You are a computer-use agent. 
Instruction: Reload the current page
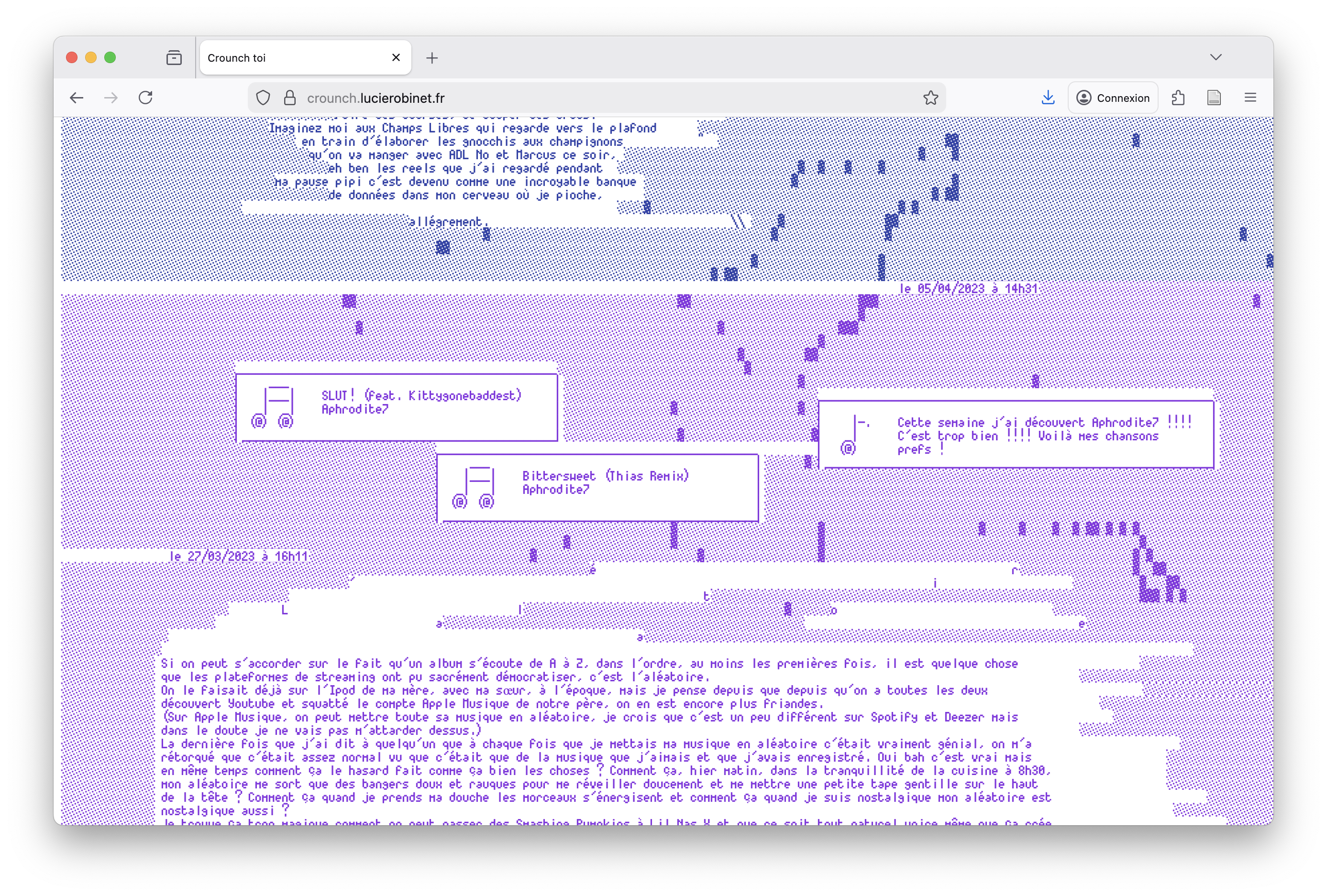[x=145, y=98]
